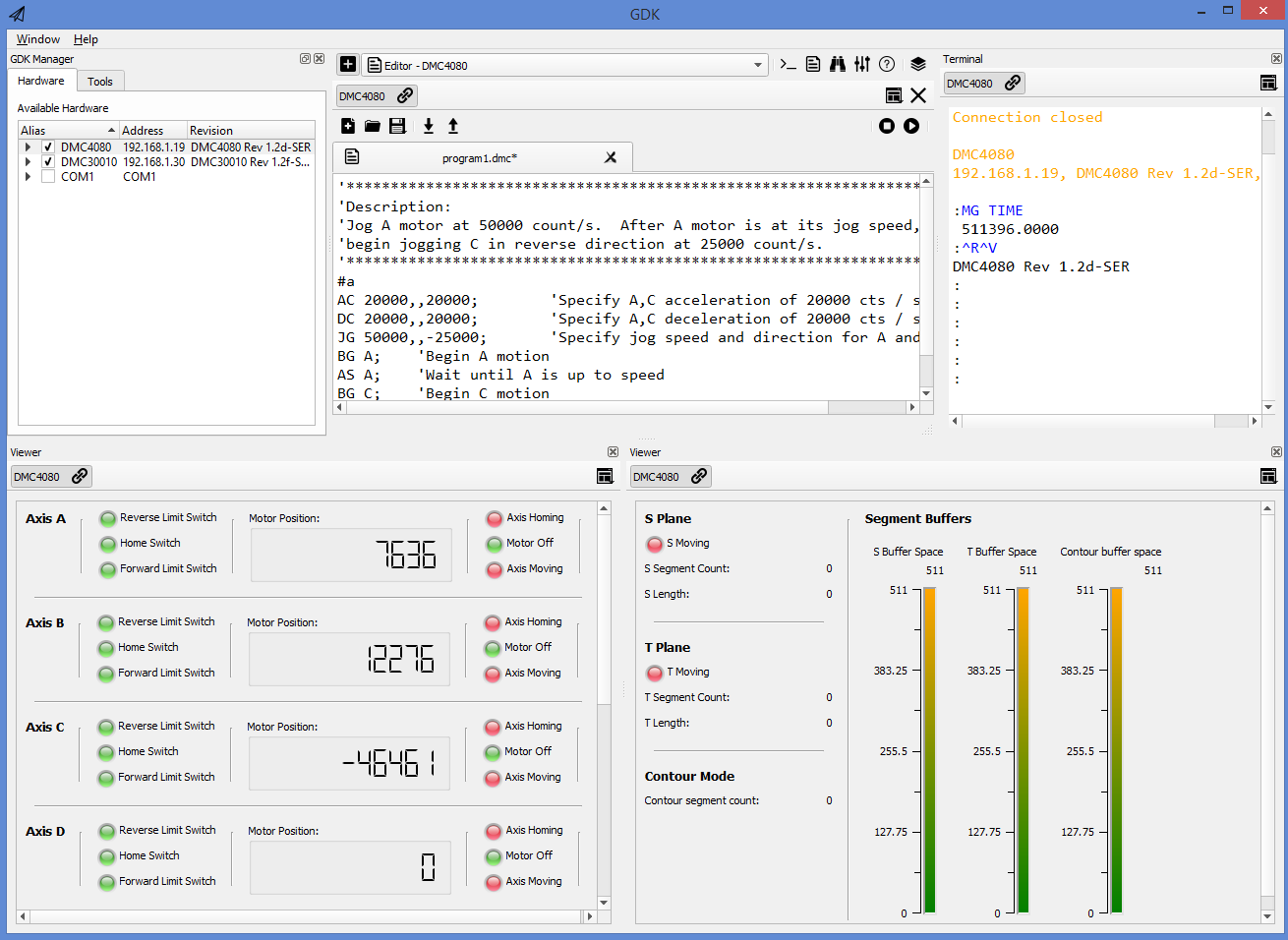Viewport: 1288px width, 940px height.
Task: Click the DMC4080 connection button in Terminal
Action: coord(984,84)
